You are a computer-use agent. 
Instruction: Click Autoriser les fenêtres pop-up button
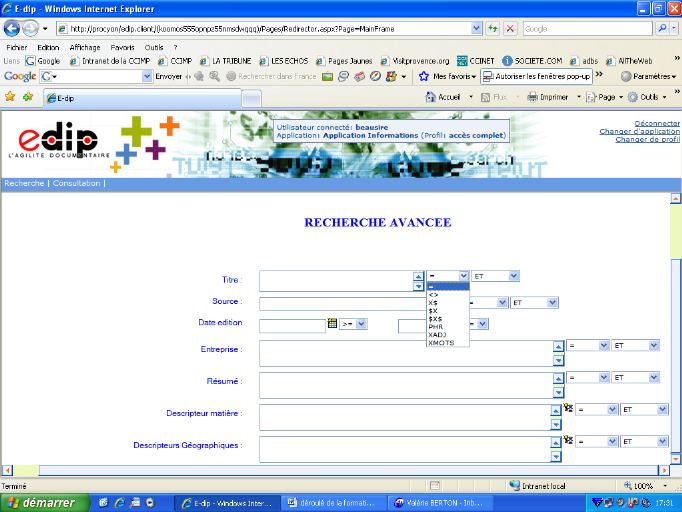pos(537,77)
